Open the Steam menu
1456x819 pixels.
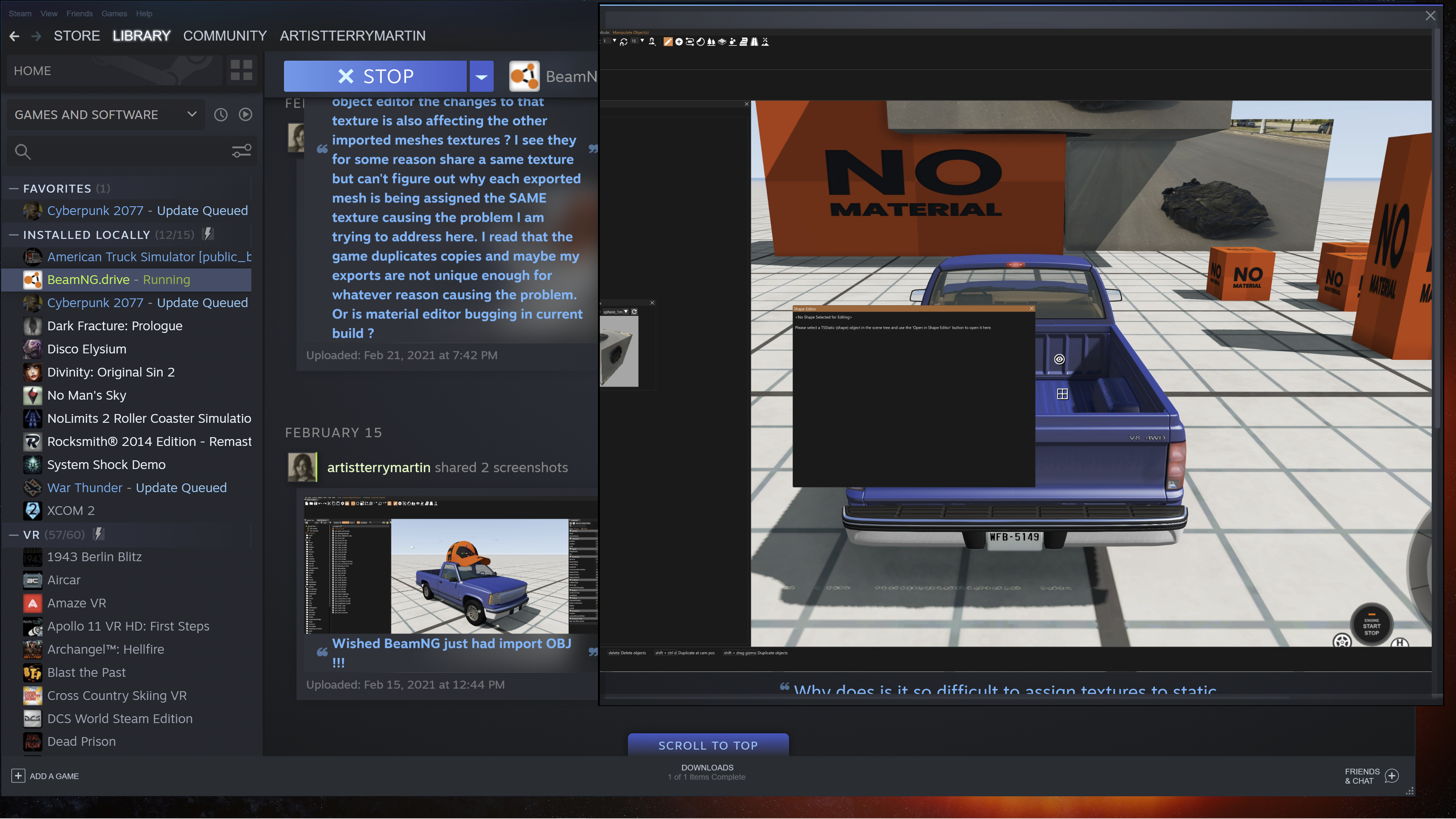point(20,14)
